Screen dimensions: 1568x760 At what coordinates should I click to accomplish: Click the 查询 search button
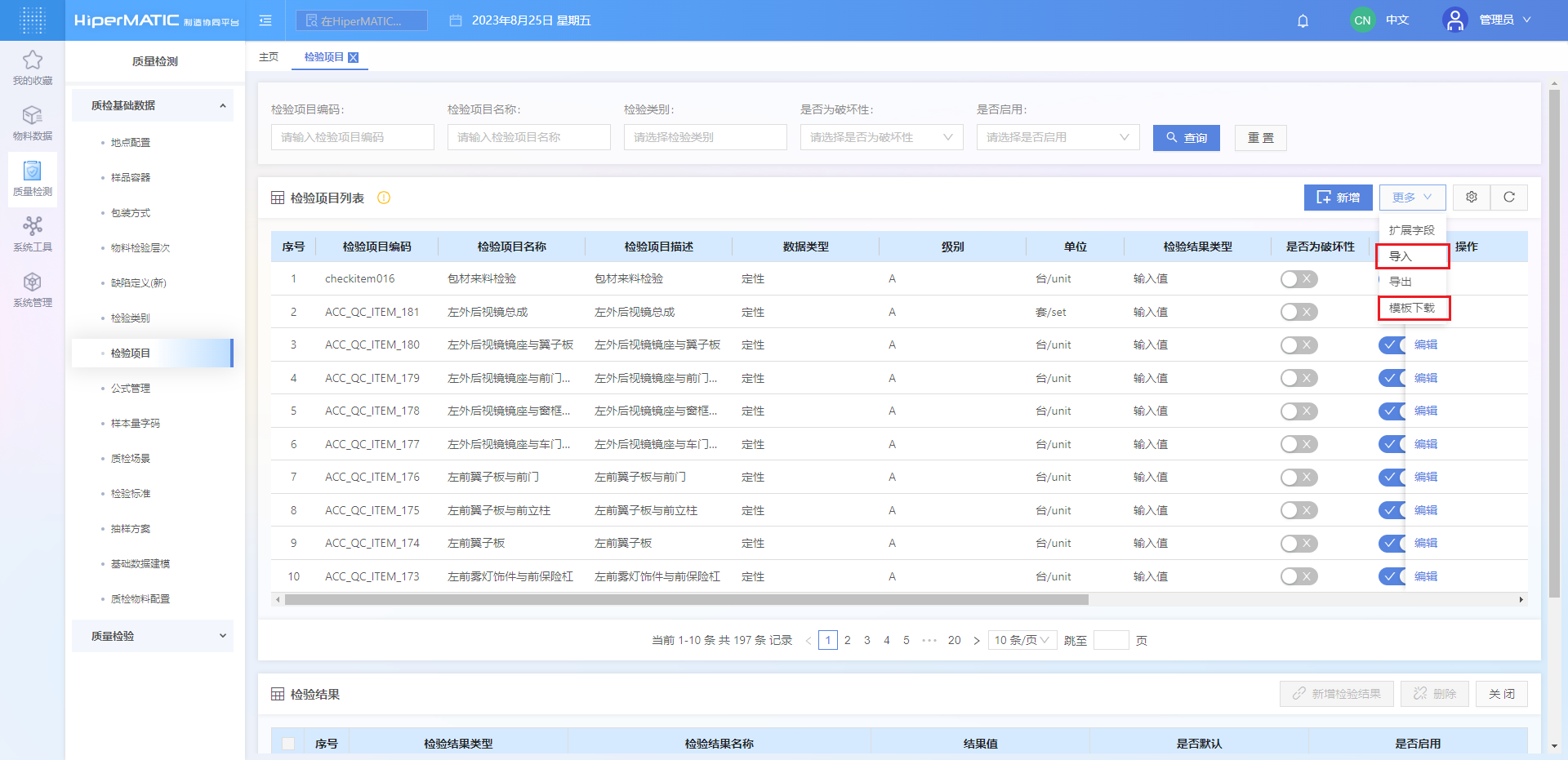point(1187,138)
